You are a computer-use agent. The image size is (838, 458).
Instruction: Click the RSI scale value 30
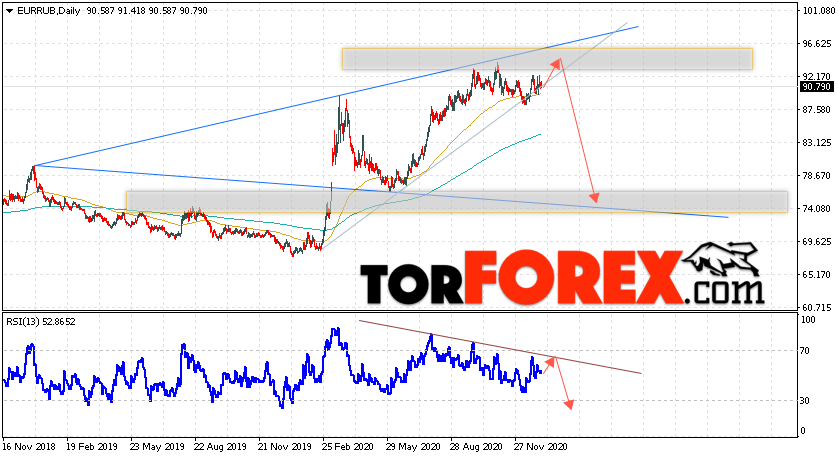(x=806, y=401)
